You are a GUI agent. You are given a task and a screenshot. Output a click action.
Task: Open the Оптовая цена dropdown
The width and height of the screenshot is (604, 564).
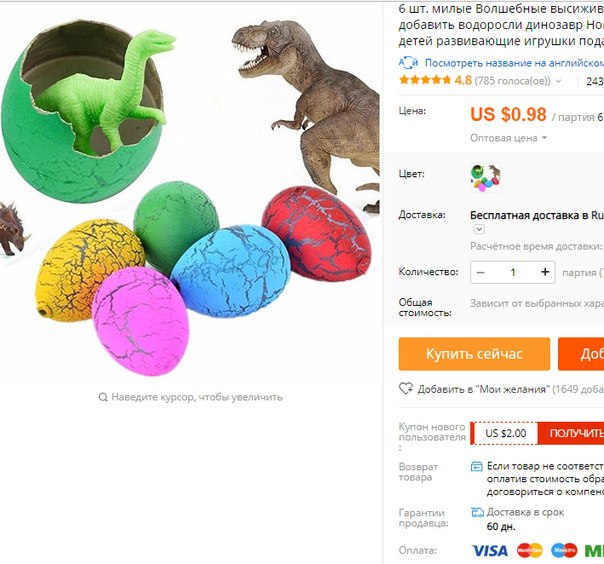pyautogui.click(x=508, y=138)
